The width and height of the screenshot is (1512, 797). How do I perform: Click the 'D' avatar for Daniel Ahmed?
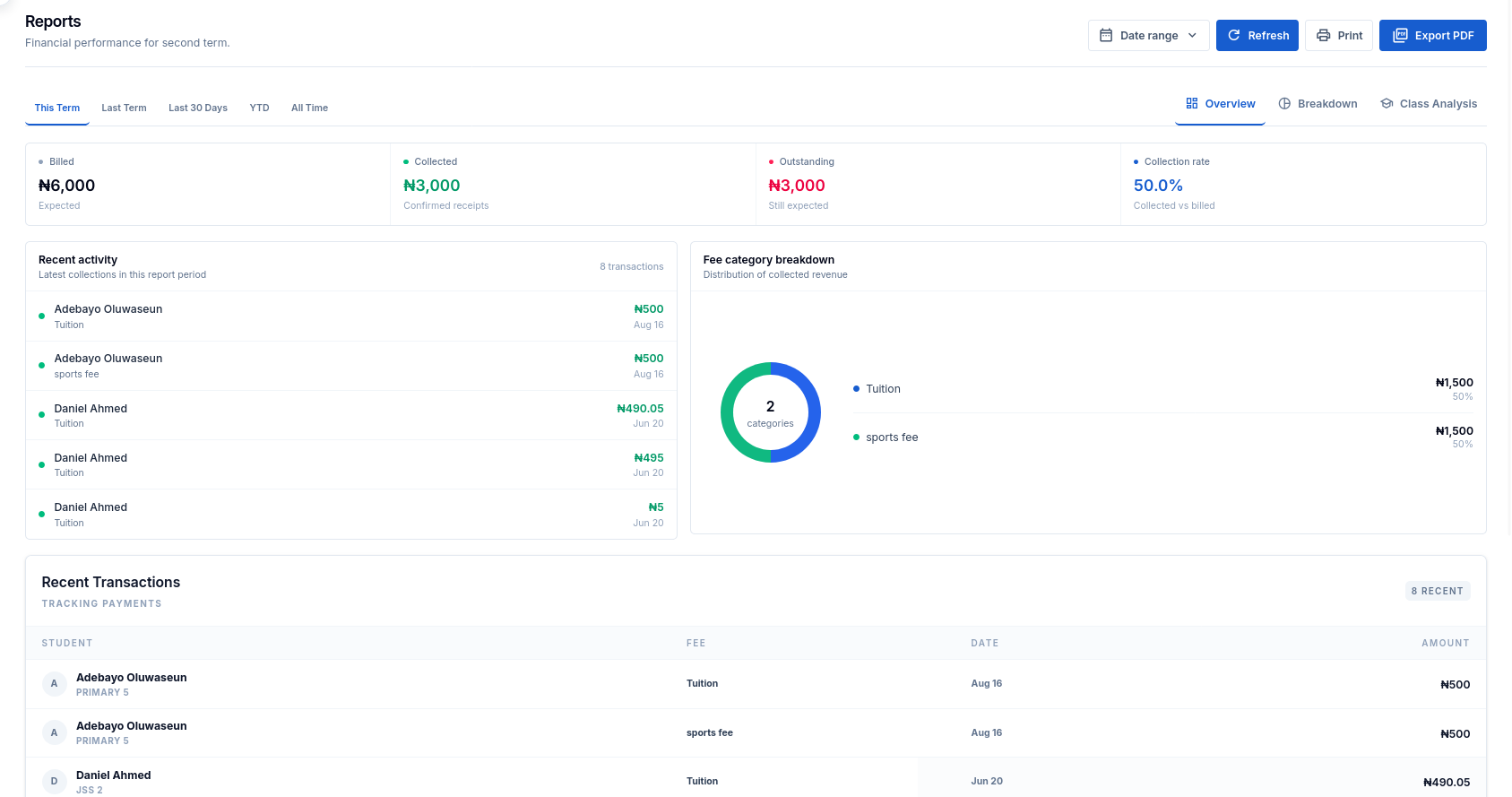click(x=54, y=782)
